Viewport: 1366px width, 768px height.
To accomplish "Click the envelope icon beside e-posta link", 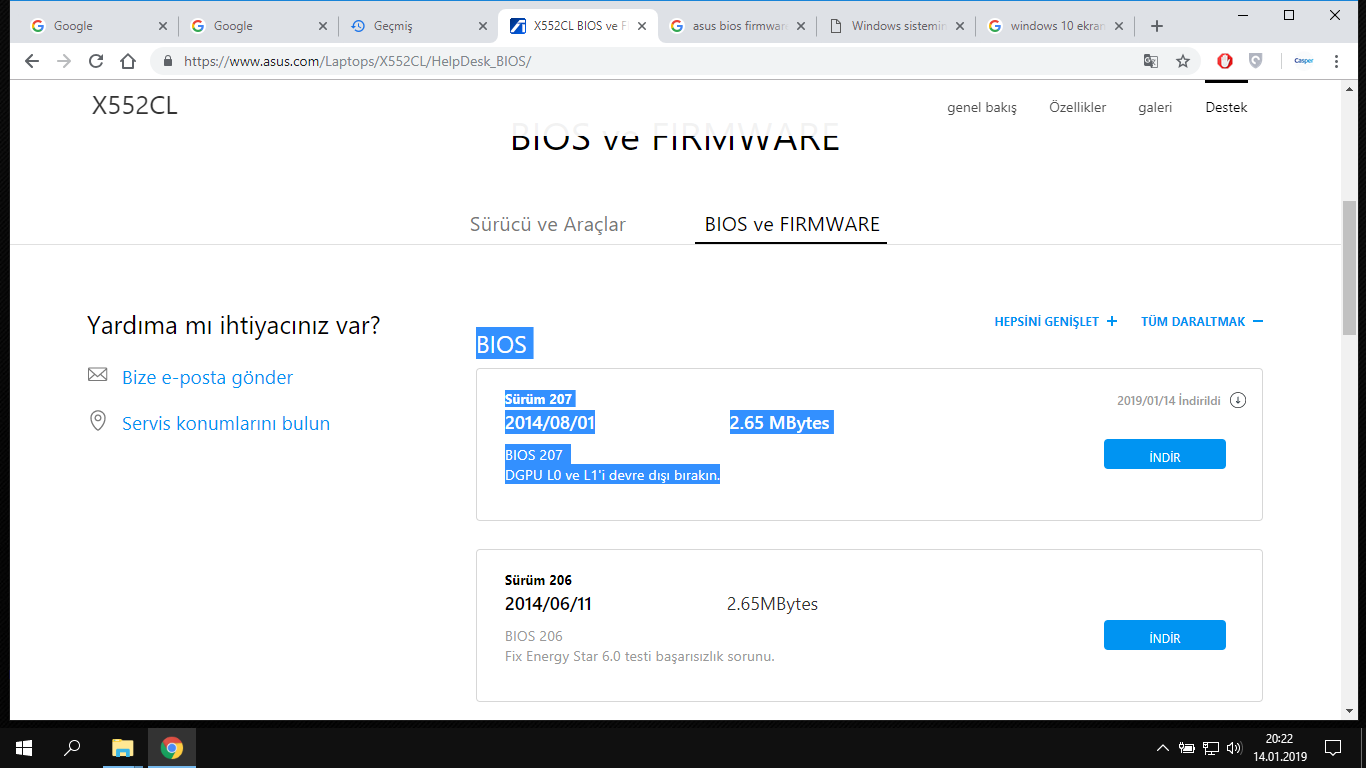I will [98, 375].
